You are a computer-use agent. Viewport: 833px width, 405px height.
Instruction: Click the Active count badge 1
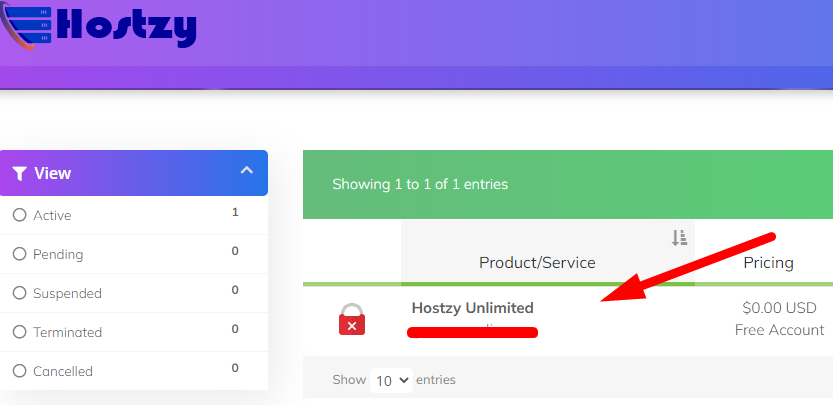235,213
